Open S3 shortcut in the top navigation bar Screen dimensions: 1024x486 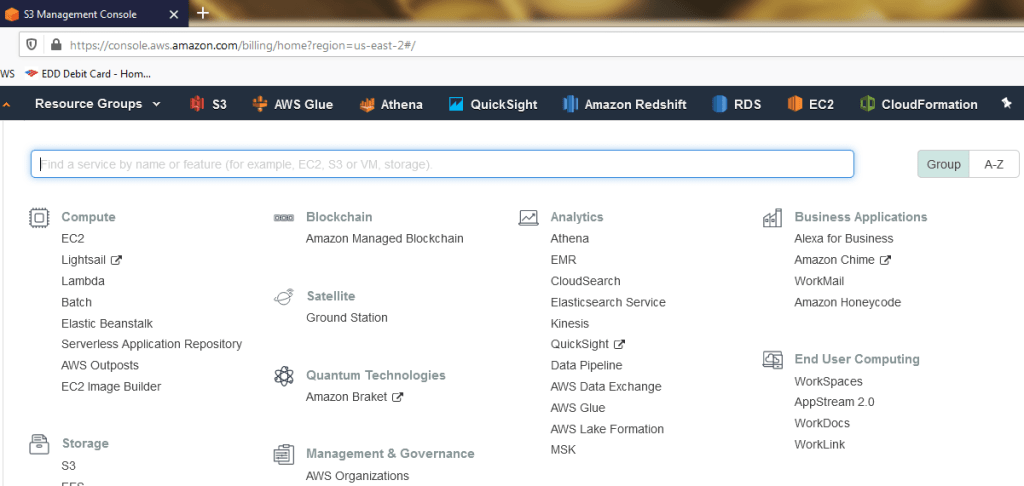[x=208, y=104]
